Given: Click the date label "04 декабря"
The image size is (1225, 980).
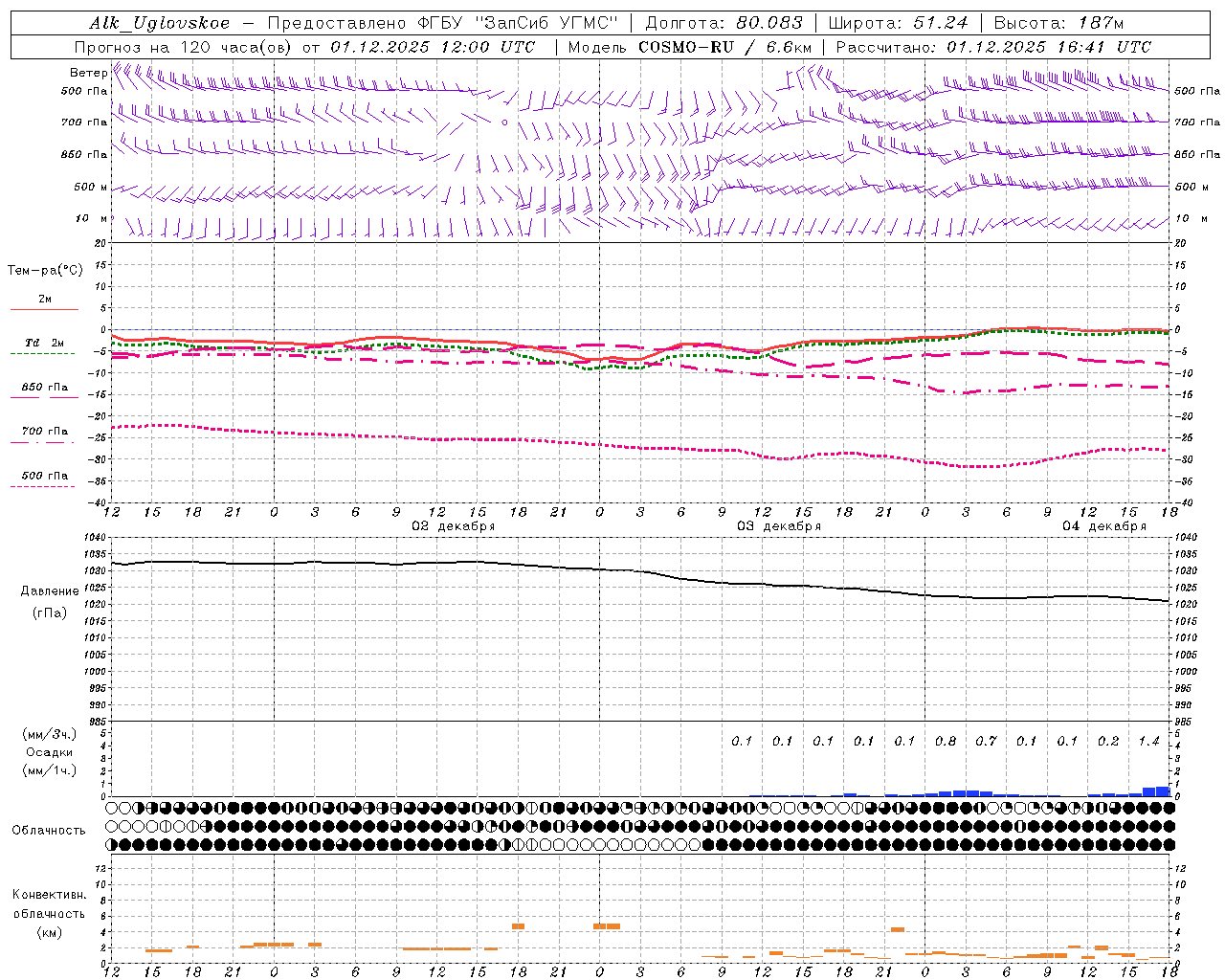Looking at the screenshot, I should 1104,526.
